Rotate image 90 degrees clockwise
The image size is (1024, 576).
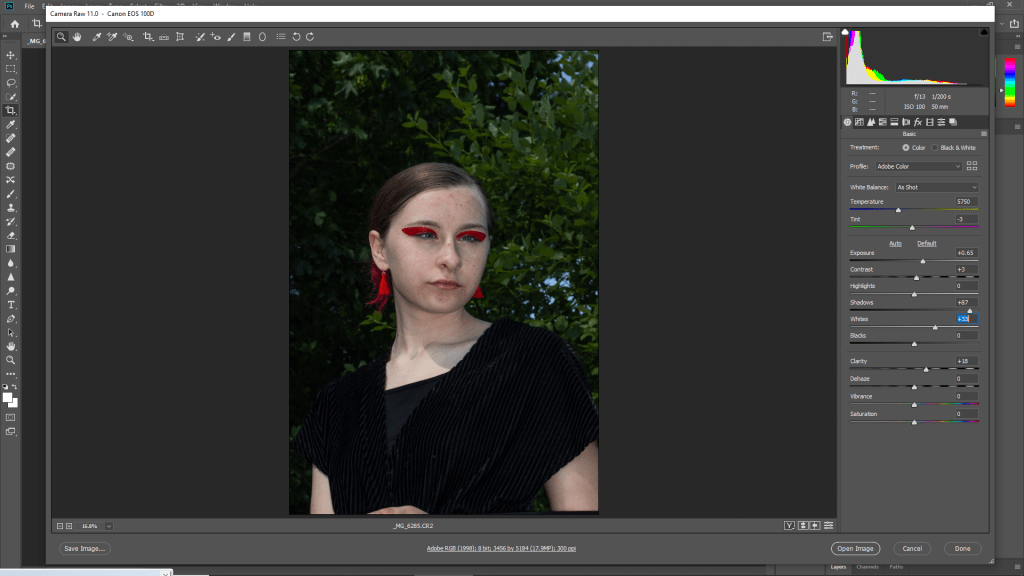tap(310, 37)
